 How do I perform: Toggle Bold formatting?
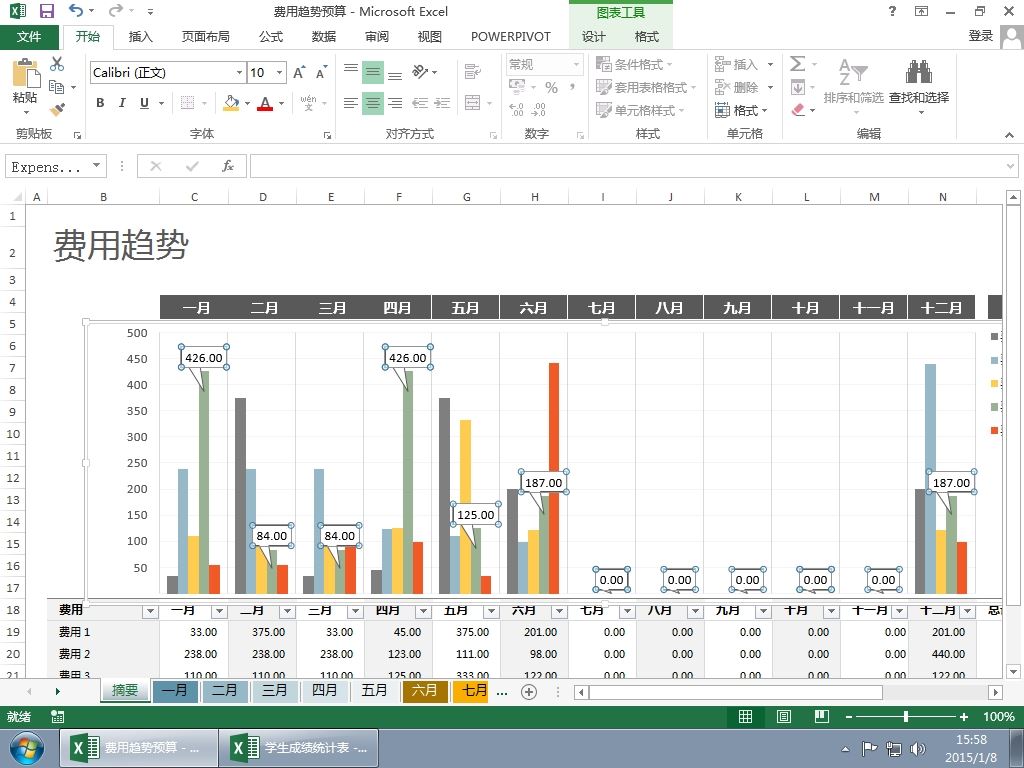coord(100,103)
